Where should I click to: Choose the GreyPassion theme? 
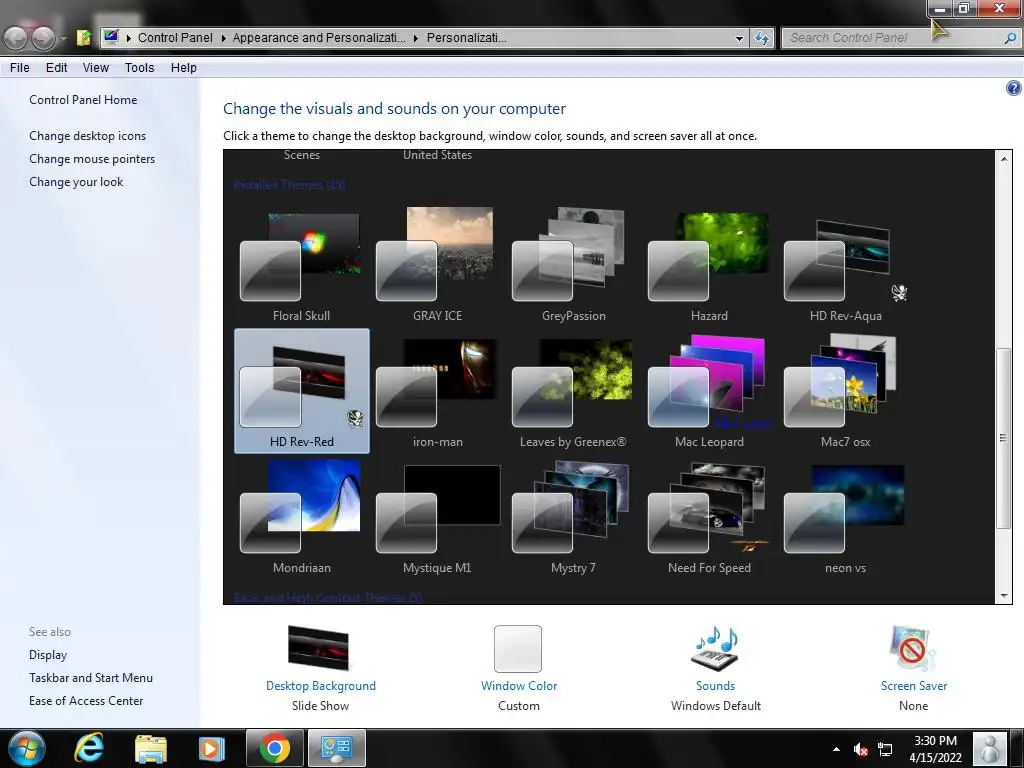click(x=573, y=264)
